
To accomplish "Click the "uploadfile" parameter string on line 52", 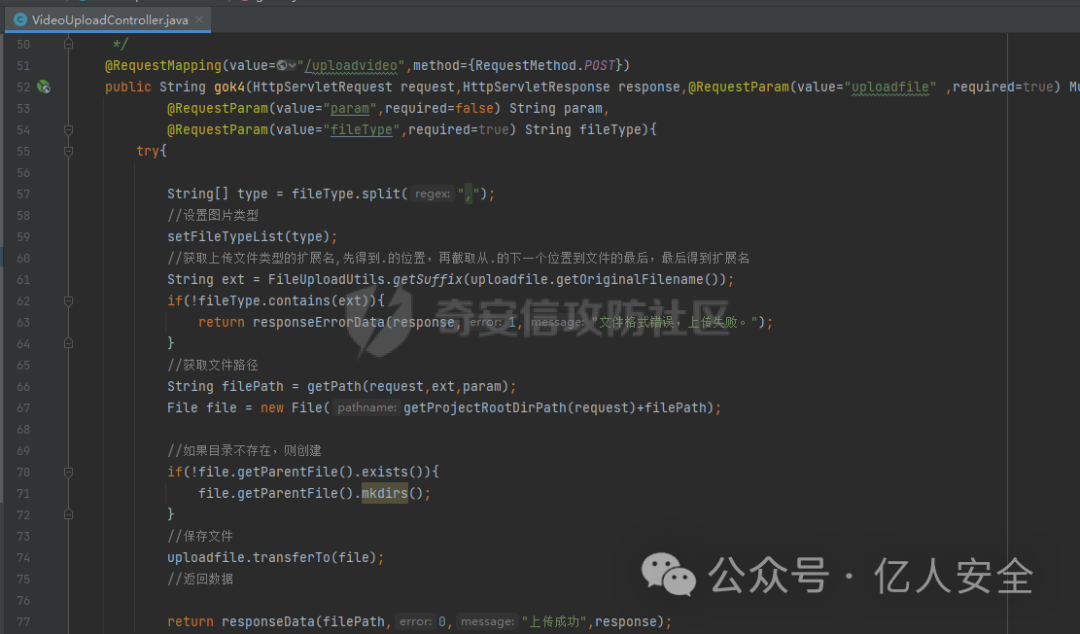I will (890, 87).
